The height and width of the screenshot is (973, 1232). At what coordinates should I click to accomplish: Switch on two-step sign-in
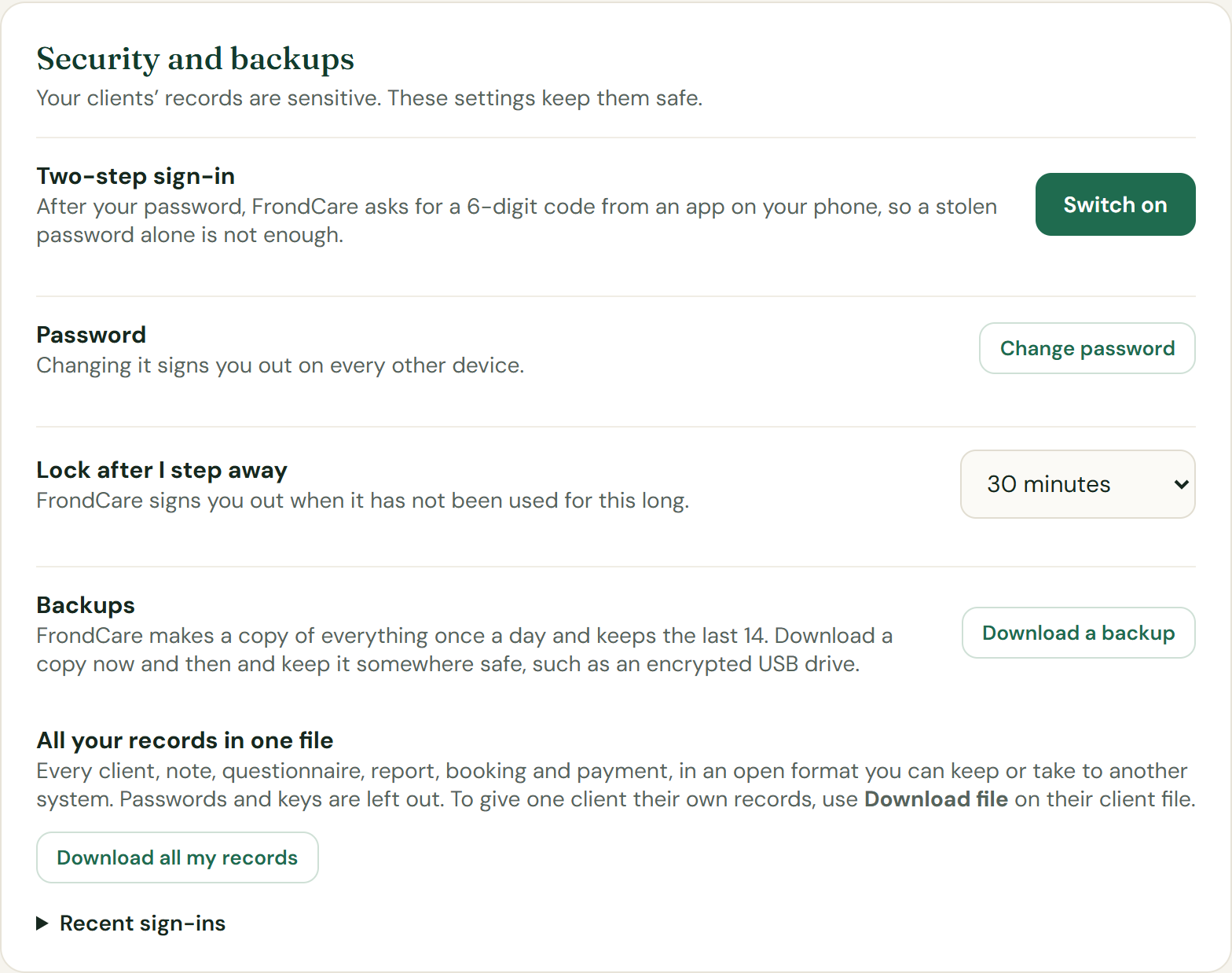[1115, 204]
